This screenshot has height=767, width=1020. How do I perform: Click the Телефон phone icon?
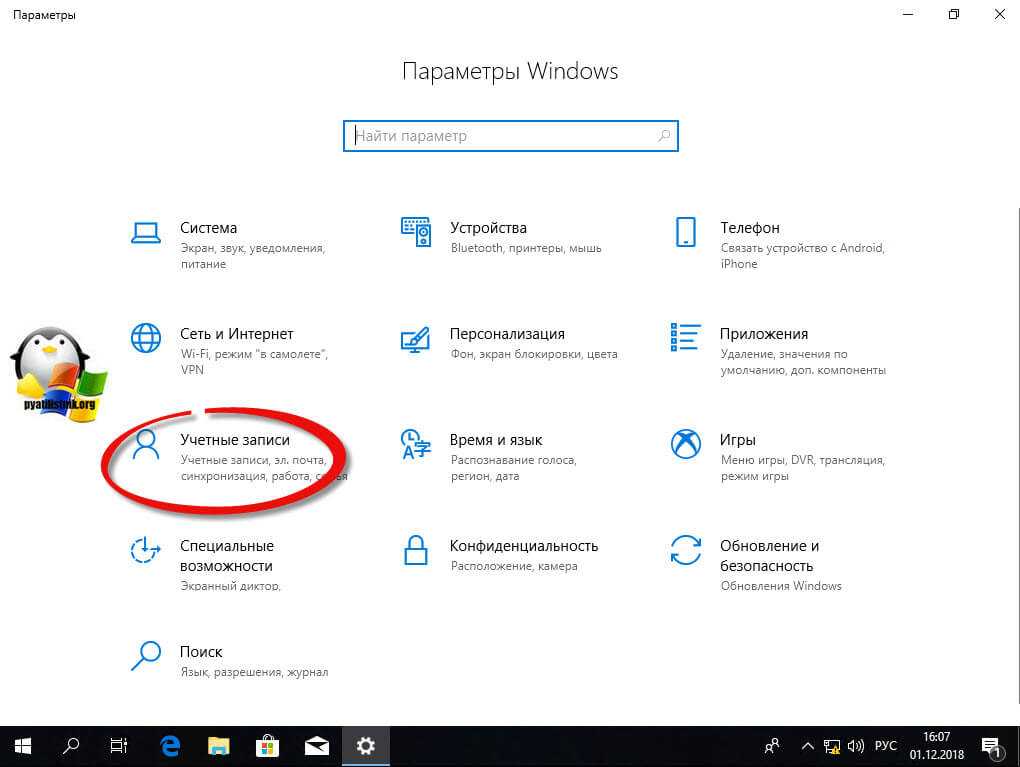click(x=685, y=232)
